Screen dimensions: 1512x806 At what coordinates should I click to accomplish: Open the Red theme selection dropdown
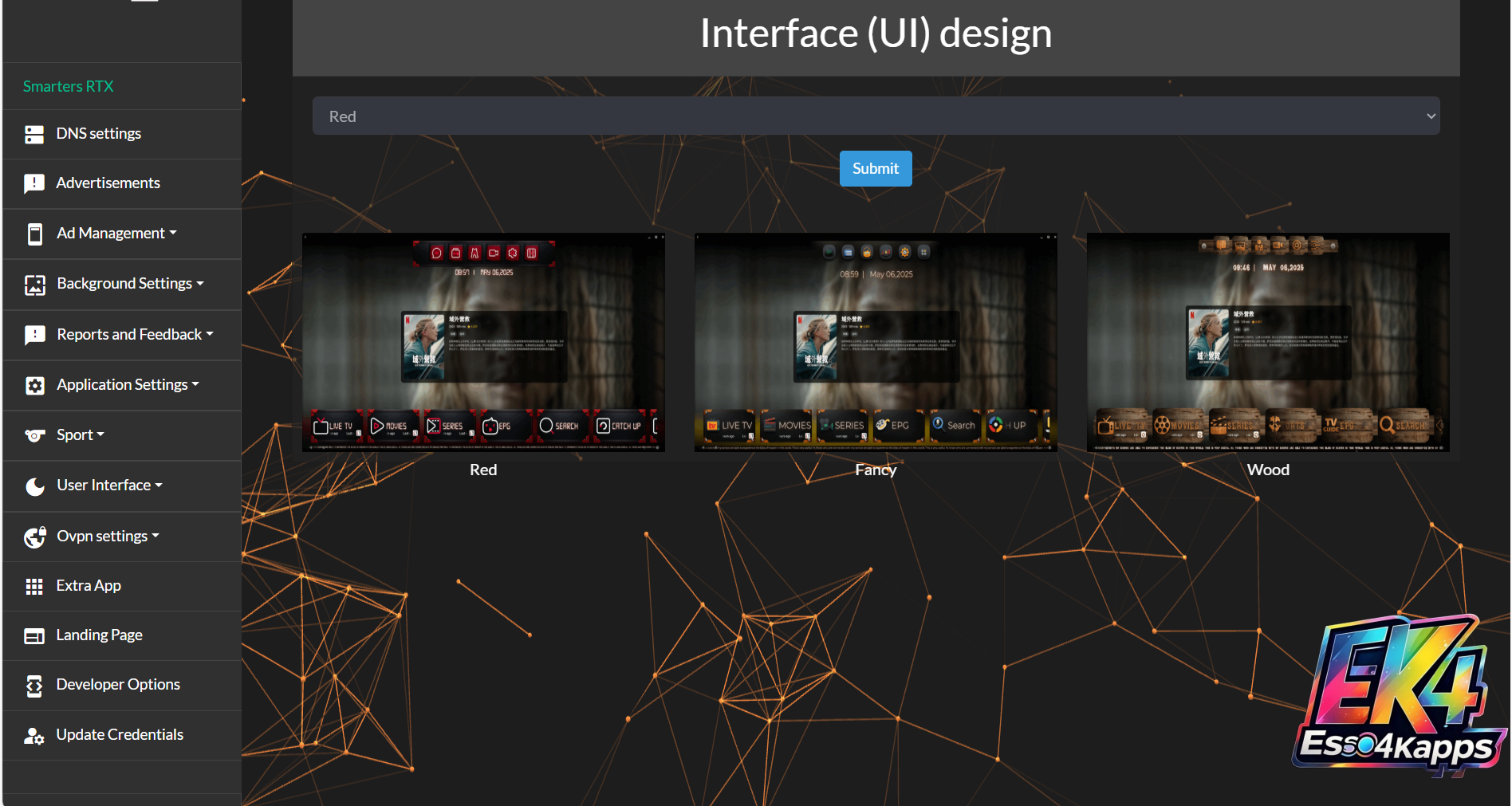pyautogui.click(x=875, y=116)
